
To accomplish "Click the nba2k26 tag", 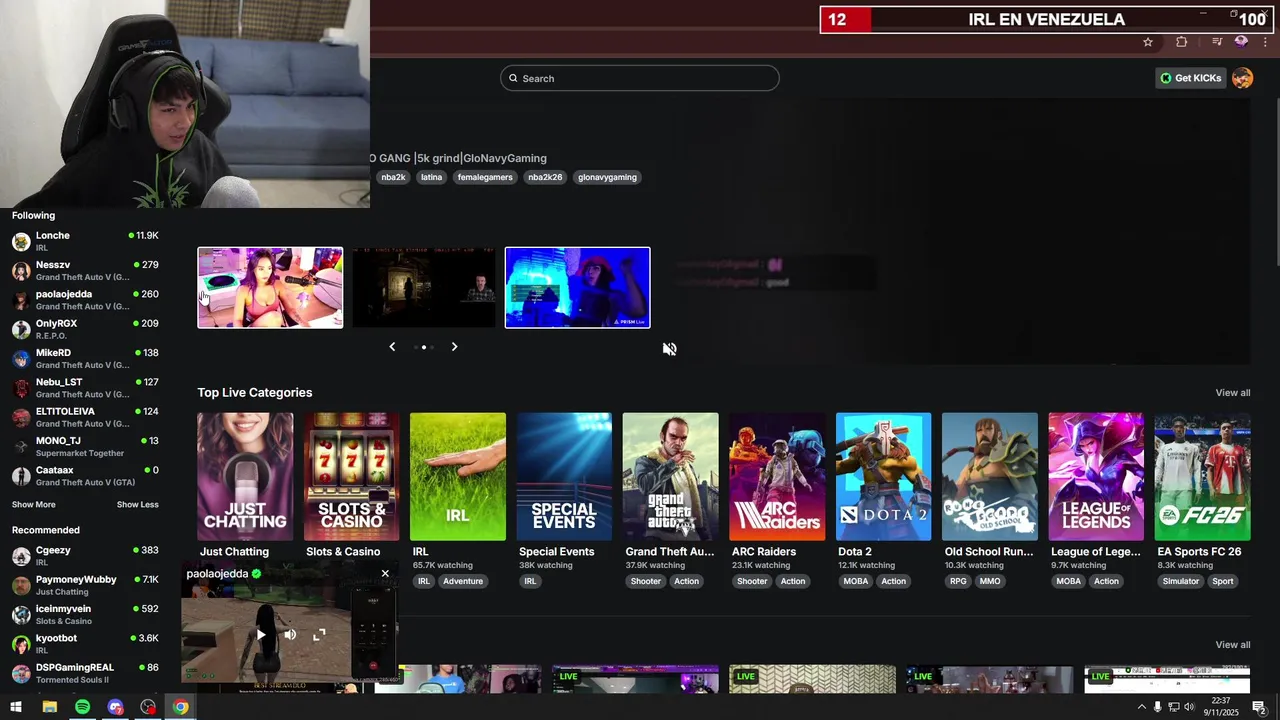I will pyautogui.click(x=545, y=177).
